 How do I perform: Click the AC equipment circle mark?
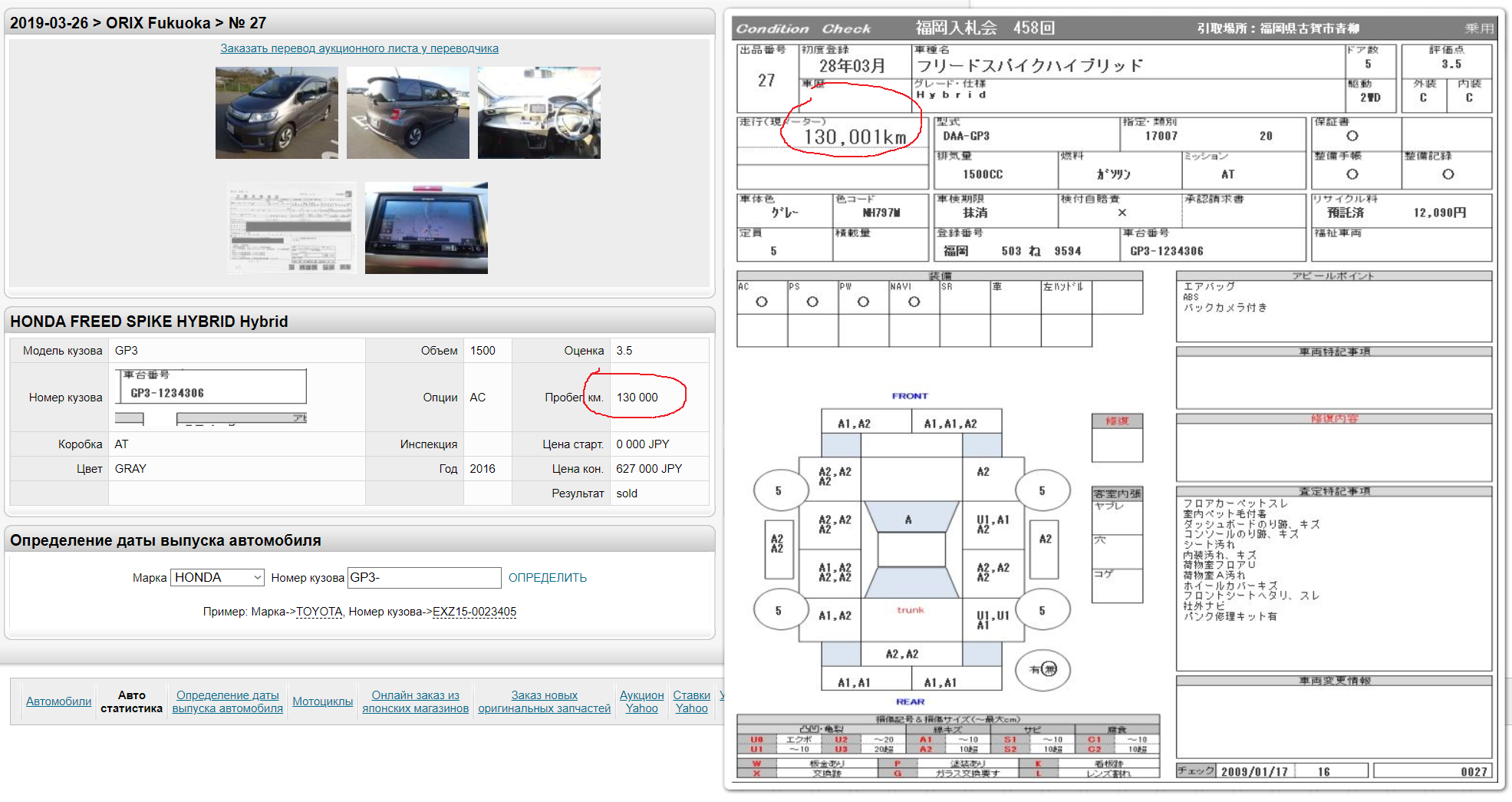762,302
